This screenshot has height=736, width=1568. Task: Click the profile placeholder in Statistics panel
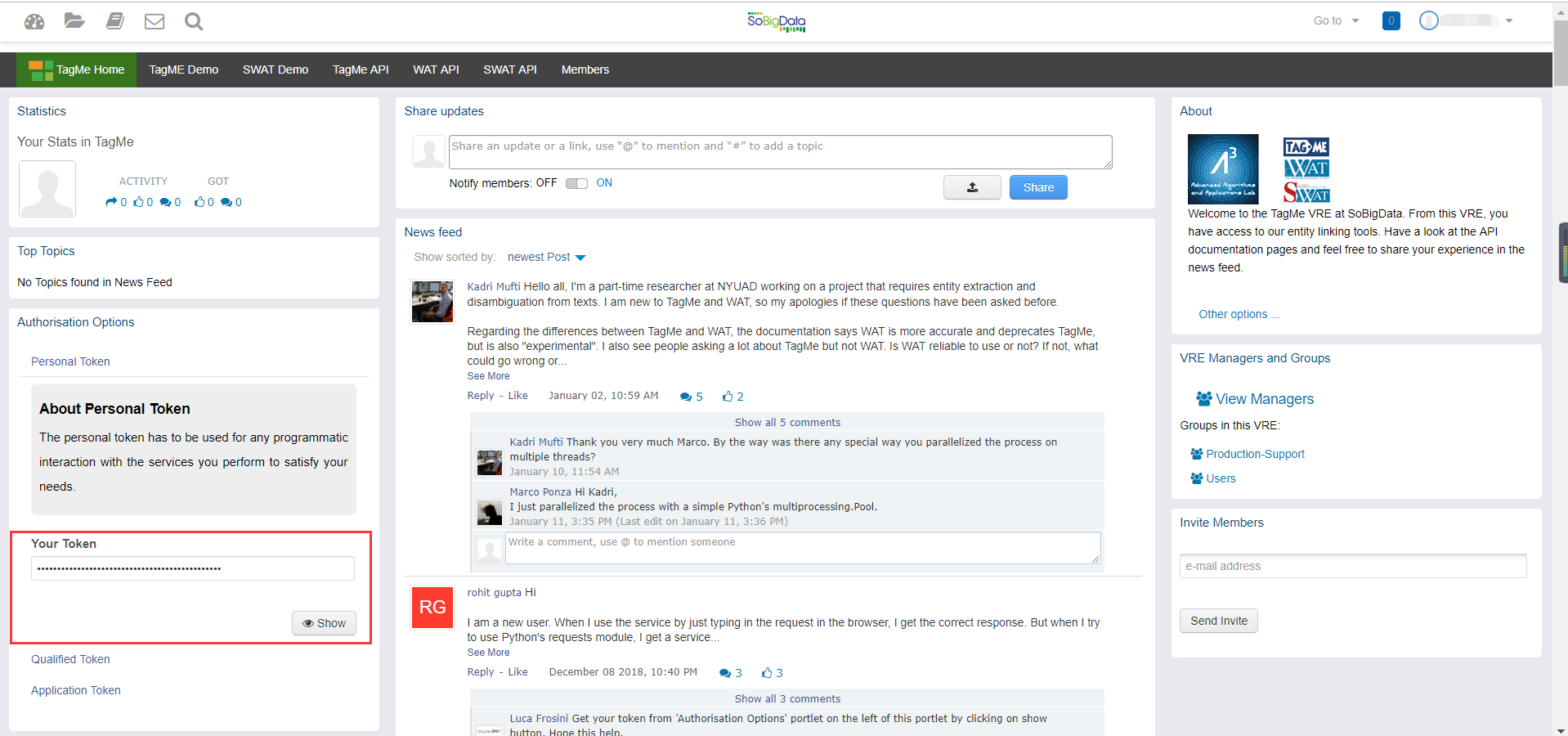pos(47,189)
